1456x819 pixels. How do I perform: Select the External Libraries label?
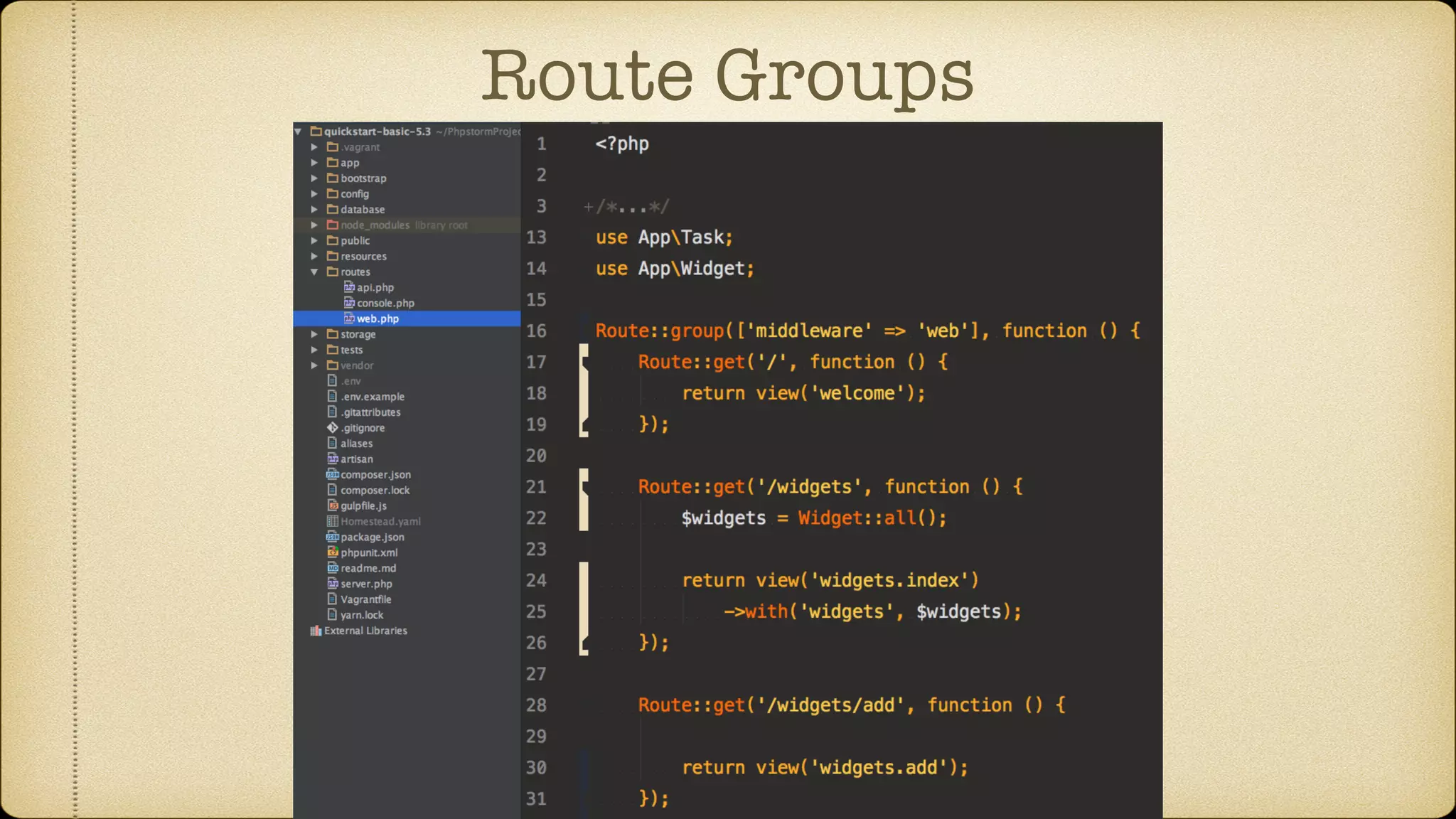coord(365,631)
